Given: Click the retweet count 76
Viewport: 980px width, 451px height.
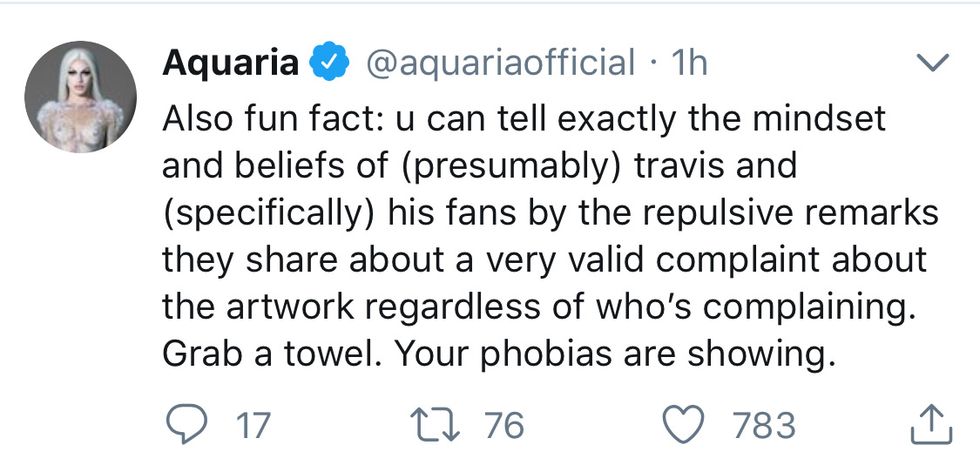Looking at the screenshot, I should (503, 425).
